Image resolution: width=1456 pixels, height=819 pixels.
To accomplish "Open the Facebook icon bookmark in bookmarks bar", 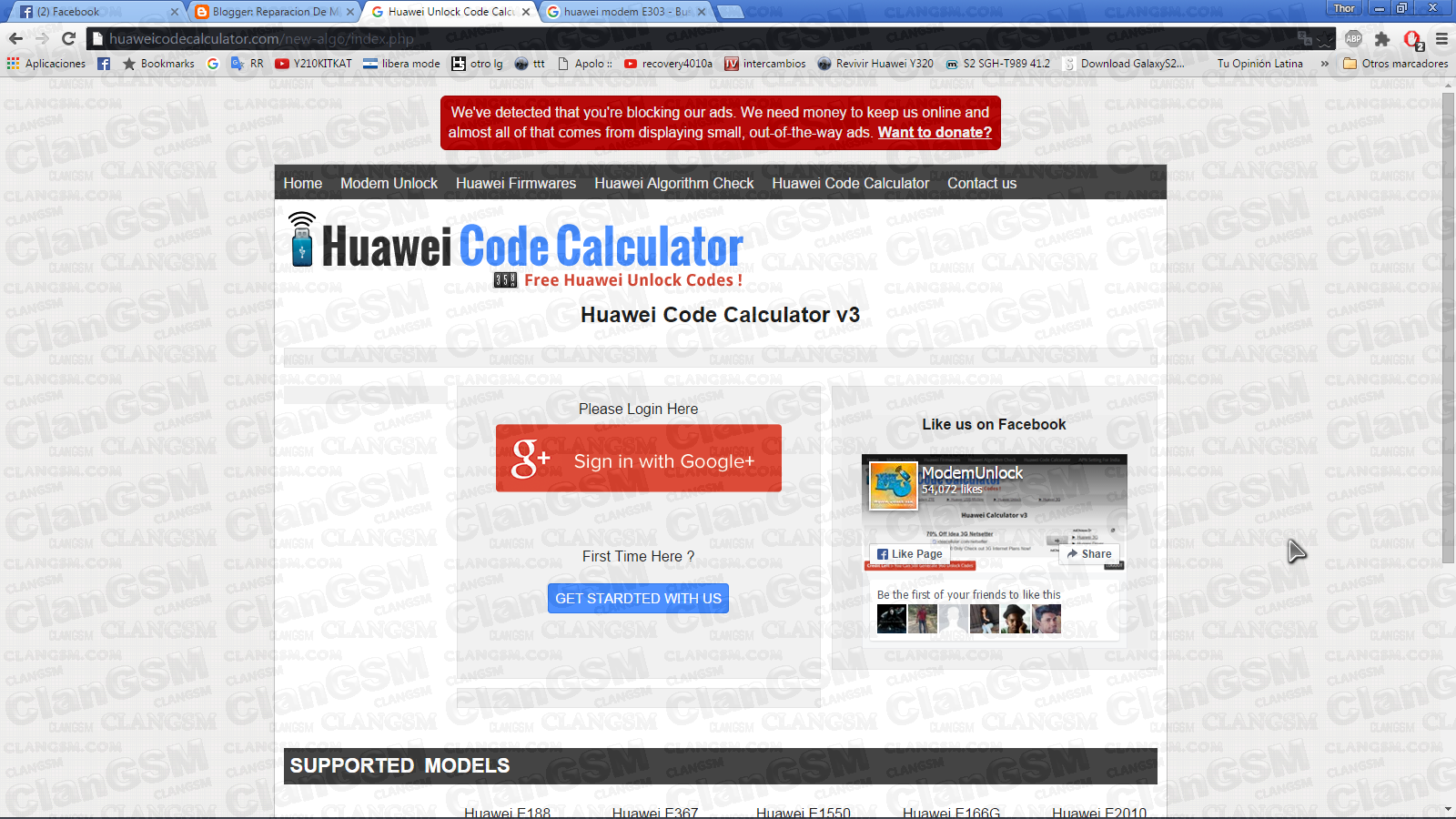I will click(104, 64).
